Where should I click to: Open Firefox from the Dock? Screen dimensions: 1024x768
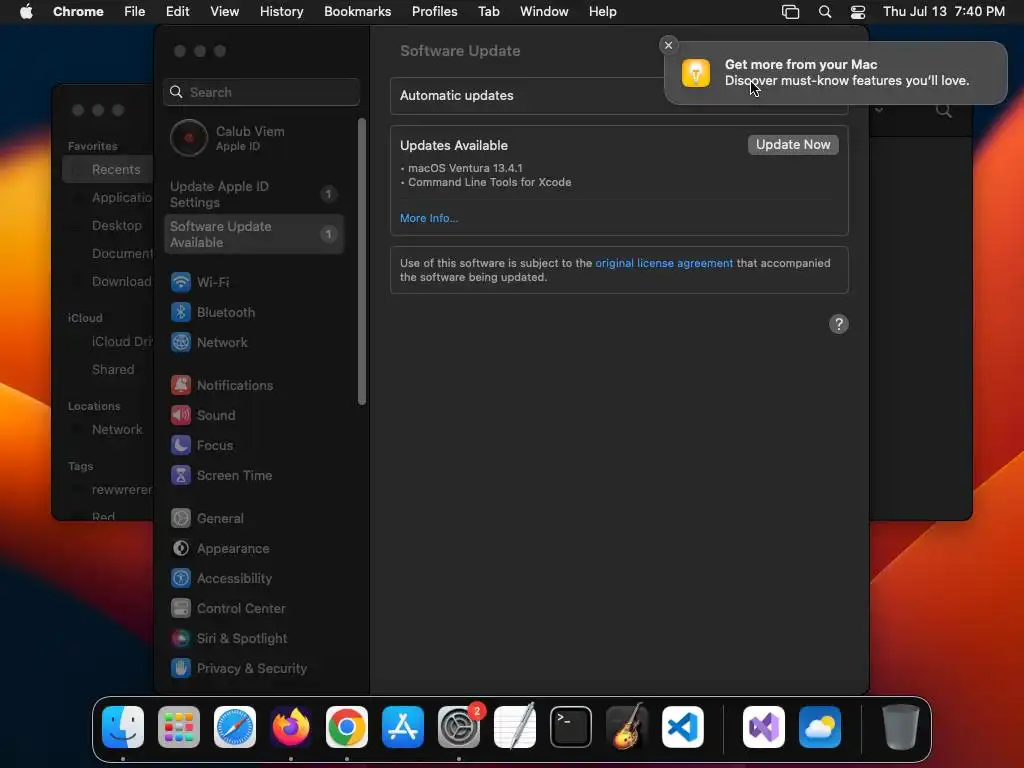click(x=291, y=727)
